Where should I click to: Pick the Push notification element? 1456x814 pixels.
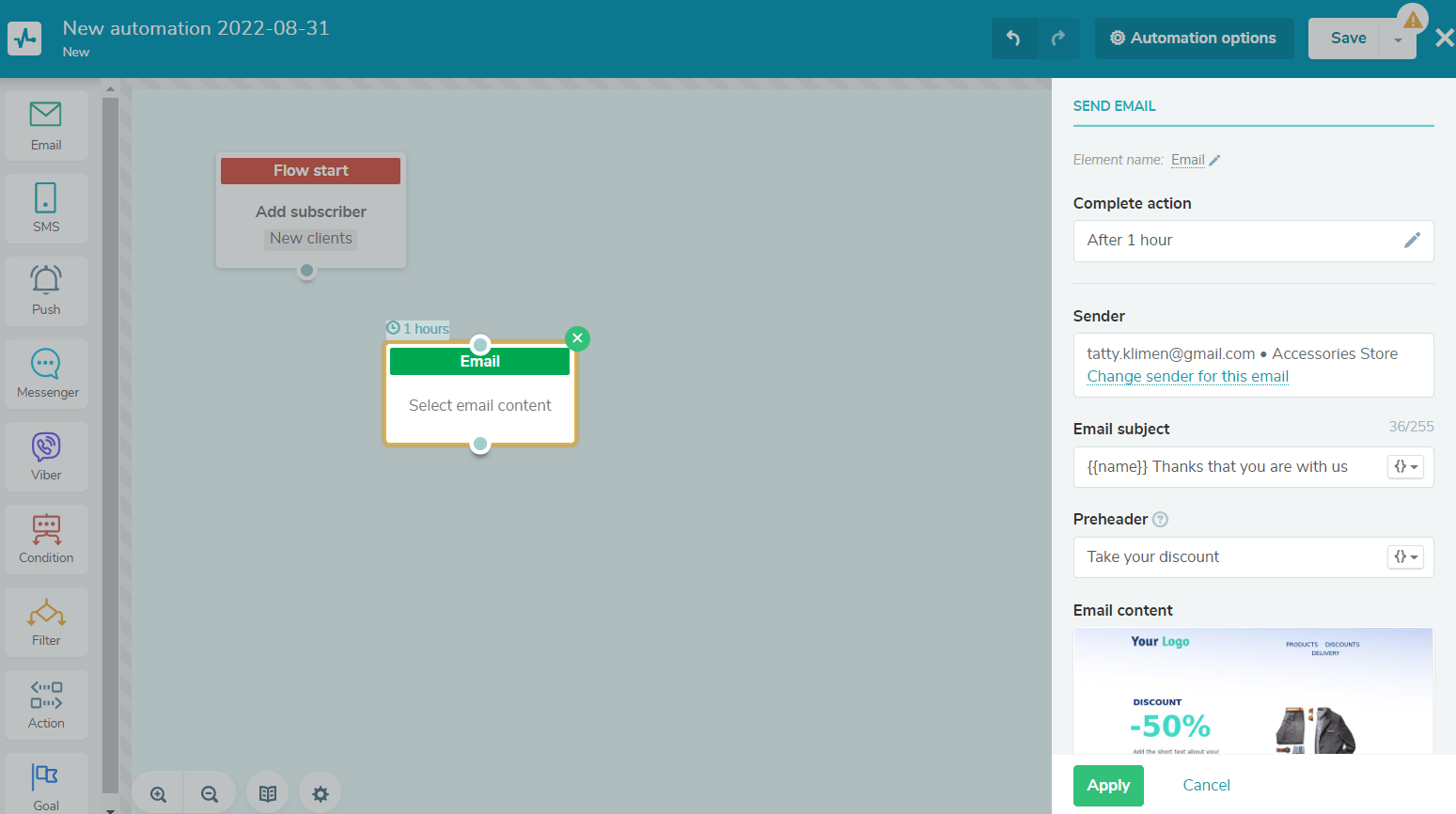point(46,290)
